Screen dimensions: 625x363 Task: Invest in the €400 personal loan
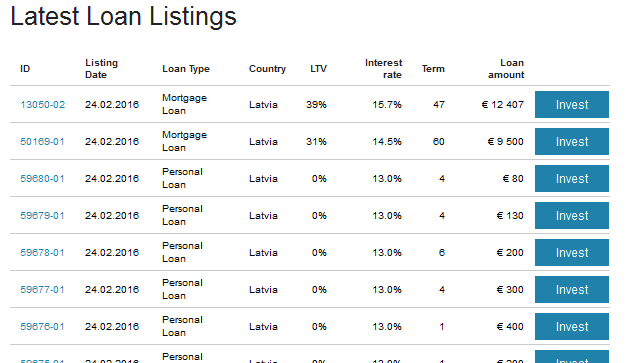coord(572,327)
